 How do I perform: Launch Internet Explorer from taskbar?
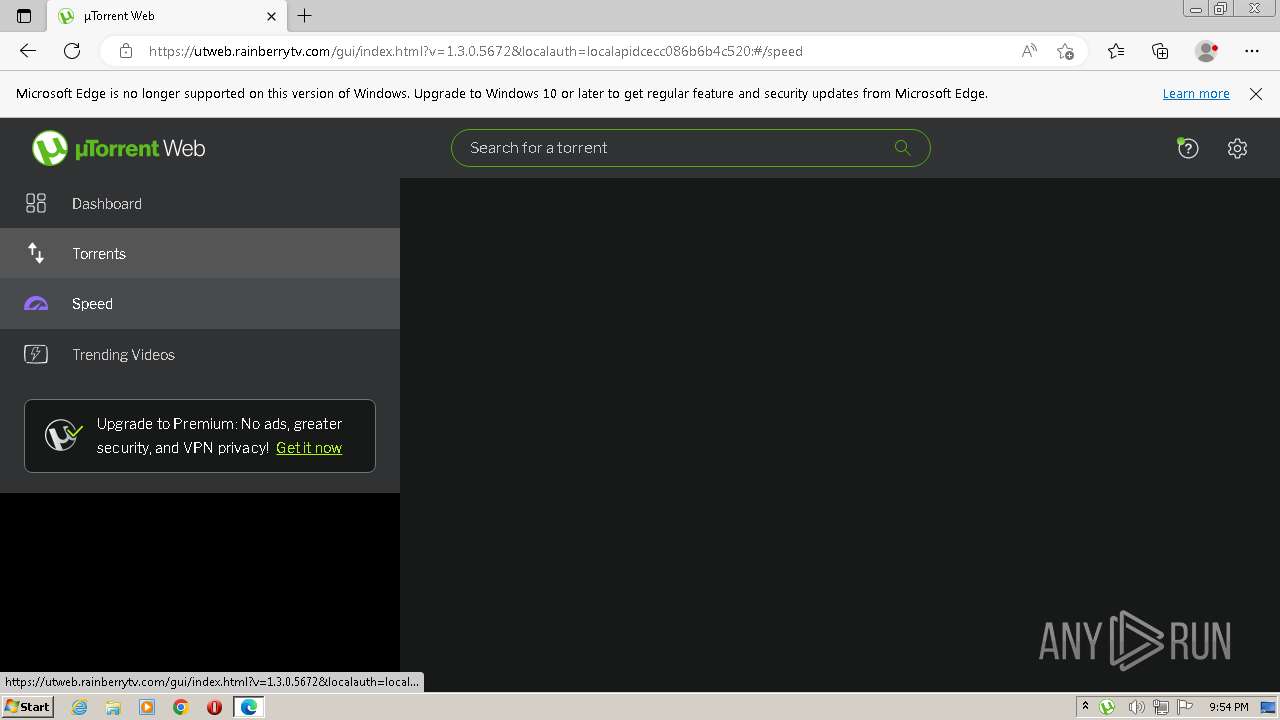80,707
